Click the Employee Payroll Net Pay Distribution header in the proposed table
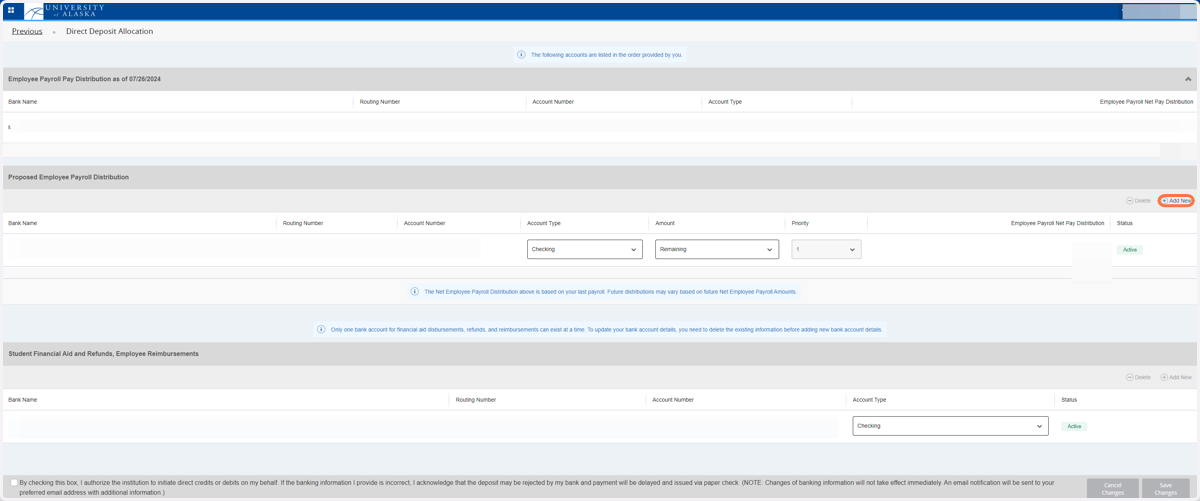This screenshot has width=1200, height=501. click(x=1057, y=223)
